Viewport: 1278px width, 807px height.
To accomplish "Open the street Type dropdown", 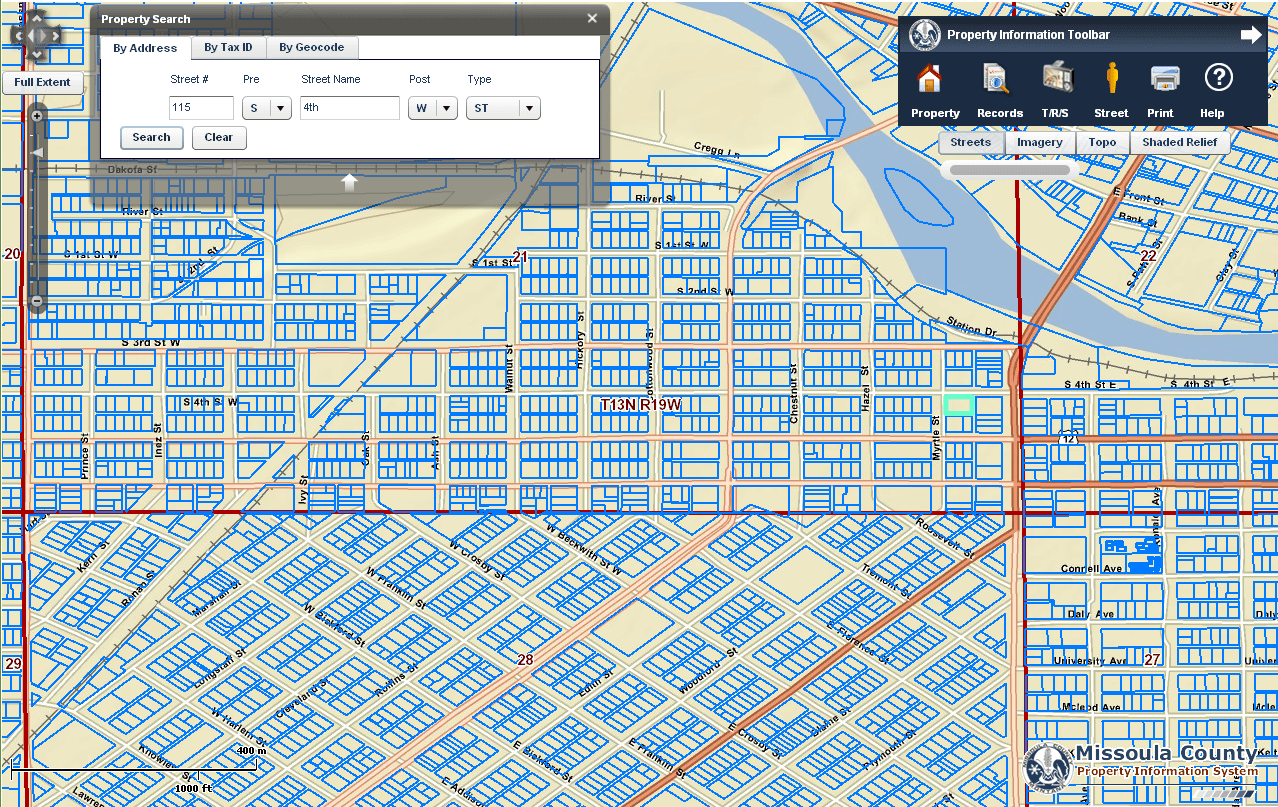I will (503, 108).
